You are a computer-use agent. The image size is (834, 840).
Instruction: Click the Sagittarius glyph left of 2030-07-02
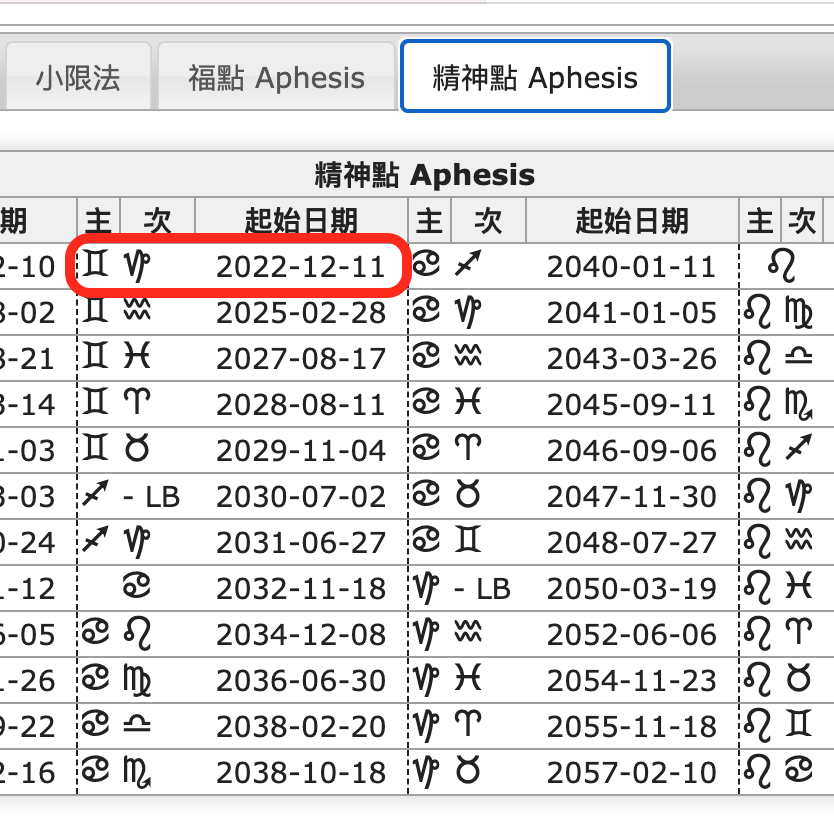pos(96,496)
